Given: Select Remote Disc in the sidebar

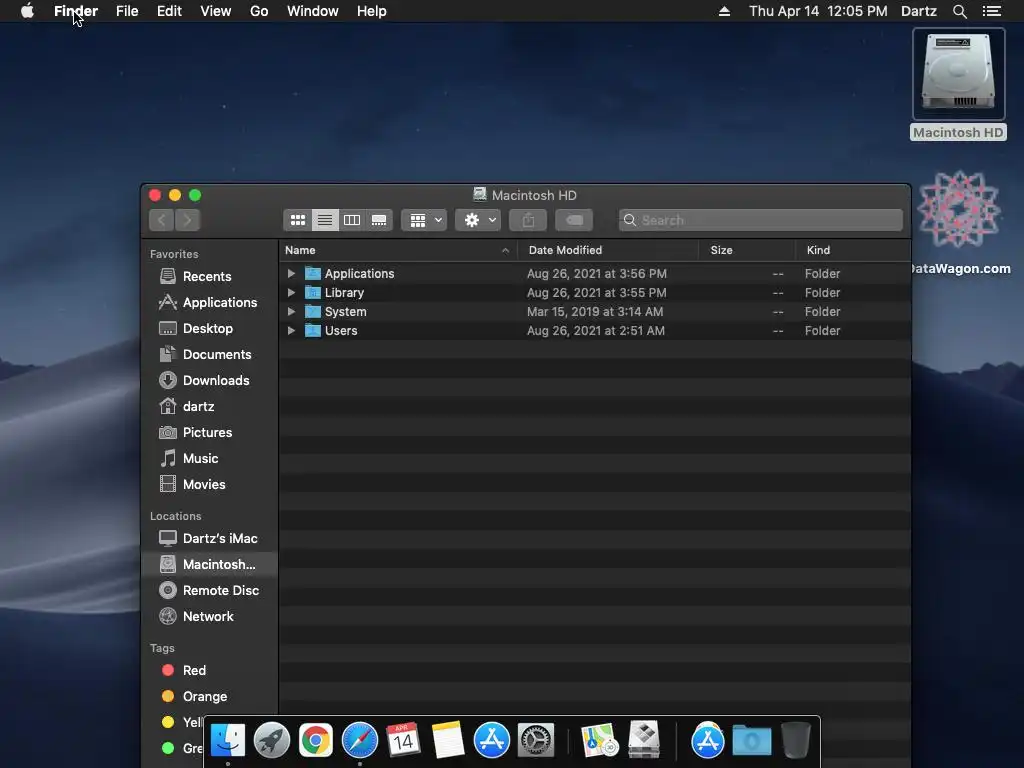Looking at the screenshot, I should 210,590.
